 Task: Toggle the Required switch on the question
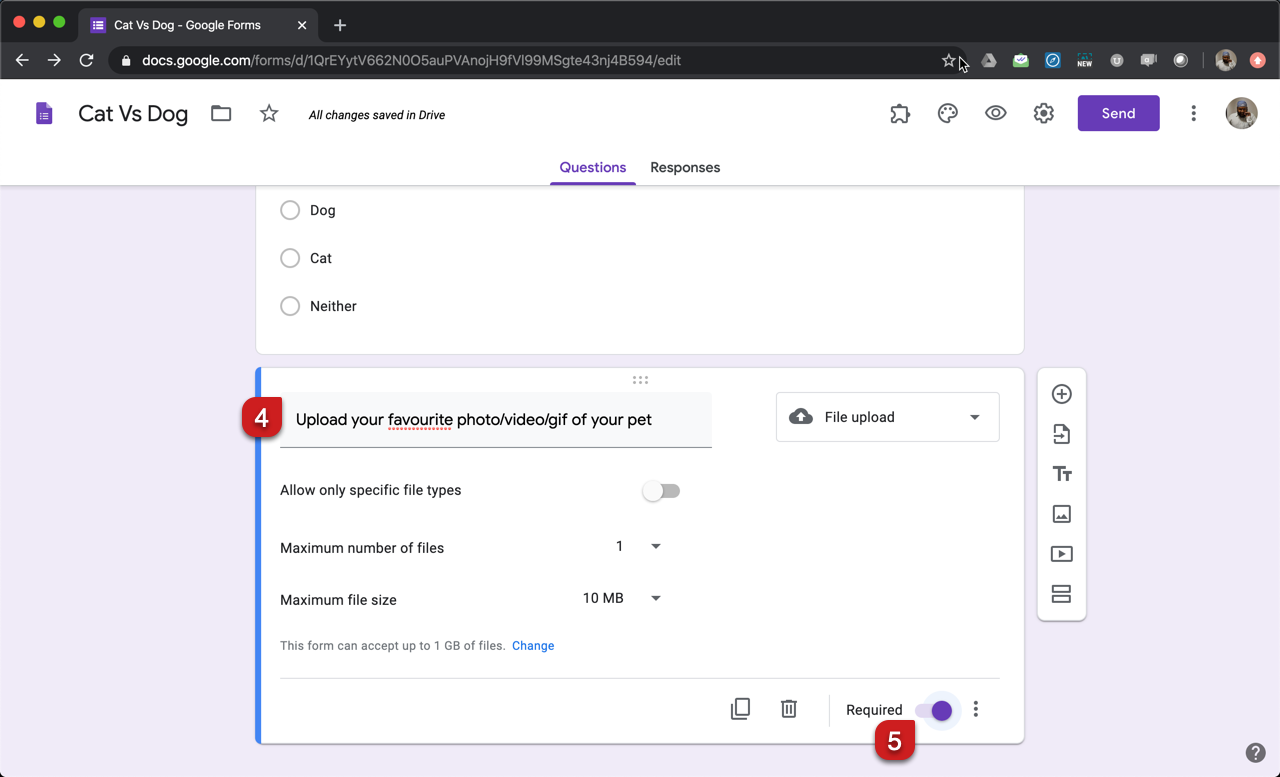click(937, 710)
